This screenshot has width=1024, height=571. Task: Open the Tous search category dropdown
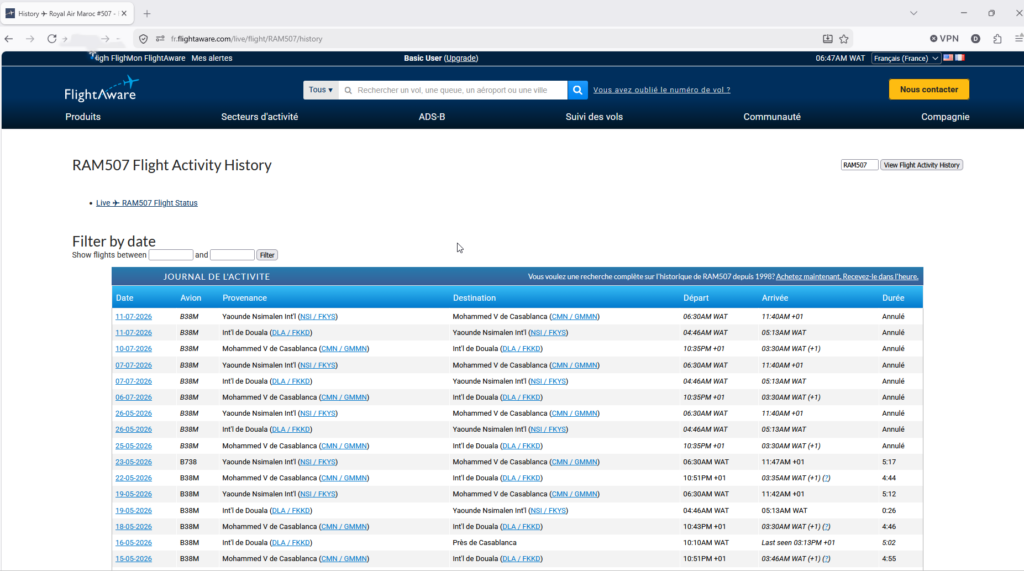(321, 90)
